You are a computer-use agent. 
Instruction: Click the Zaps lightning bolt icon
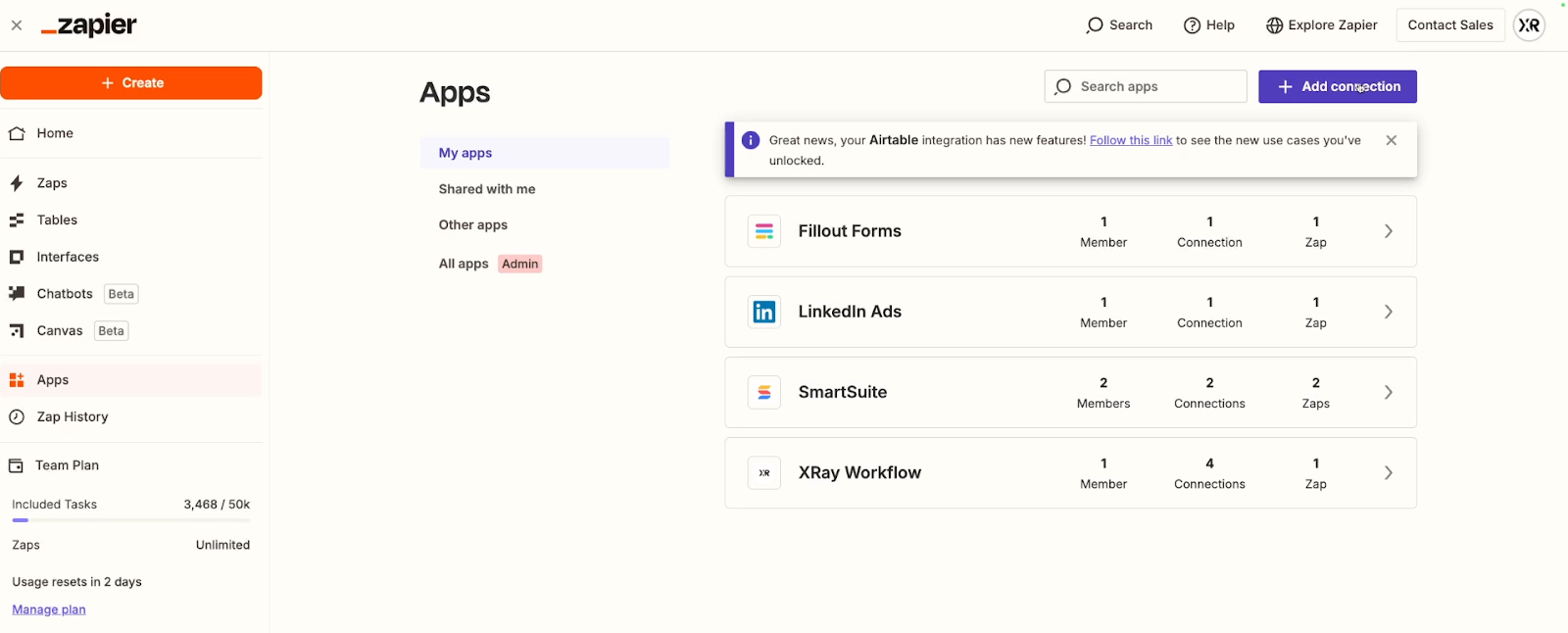click(x=17, y=183)
